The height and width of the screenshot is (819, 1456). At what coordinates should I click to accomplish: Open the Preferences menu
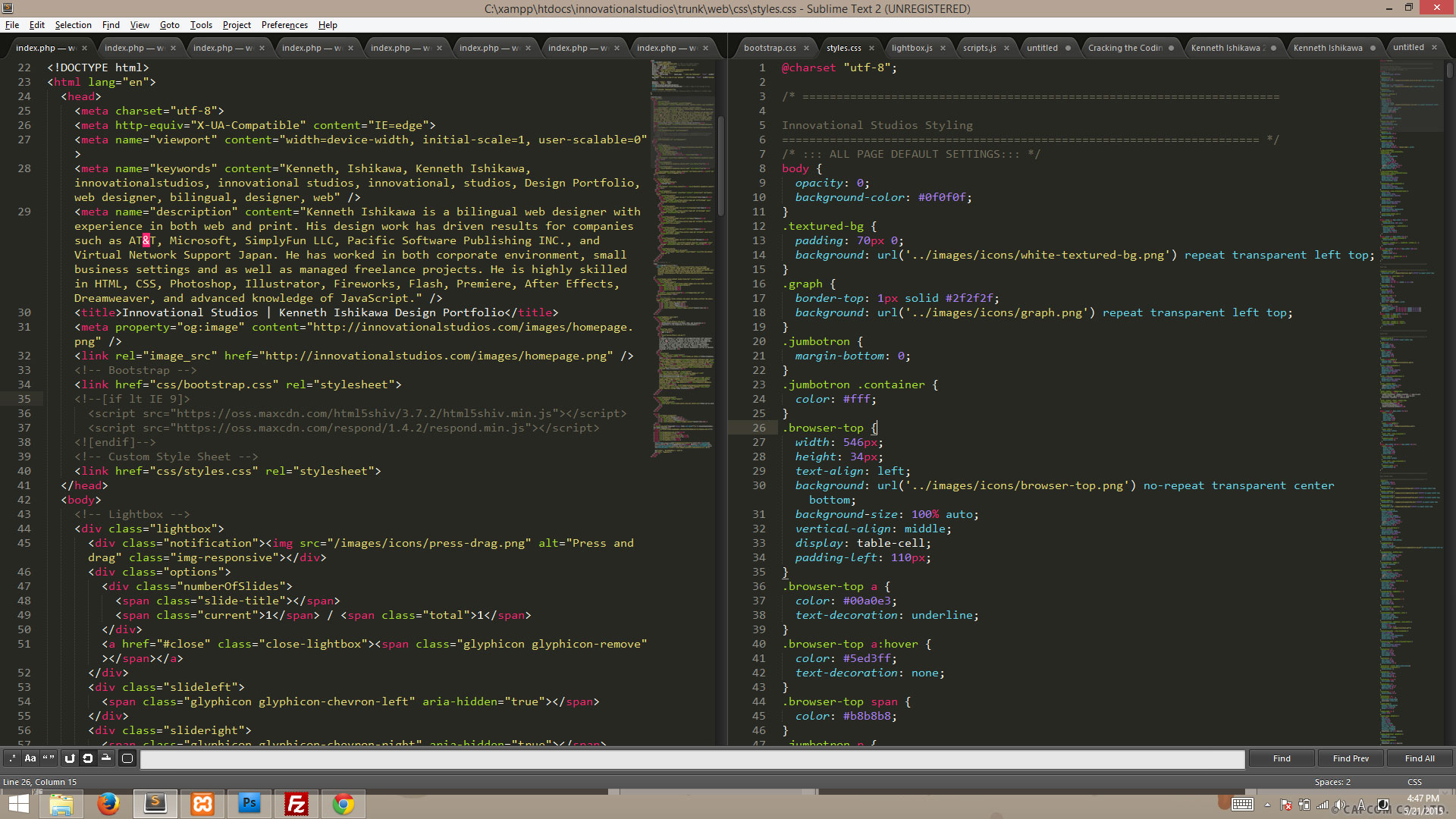tap(284, 25)
